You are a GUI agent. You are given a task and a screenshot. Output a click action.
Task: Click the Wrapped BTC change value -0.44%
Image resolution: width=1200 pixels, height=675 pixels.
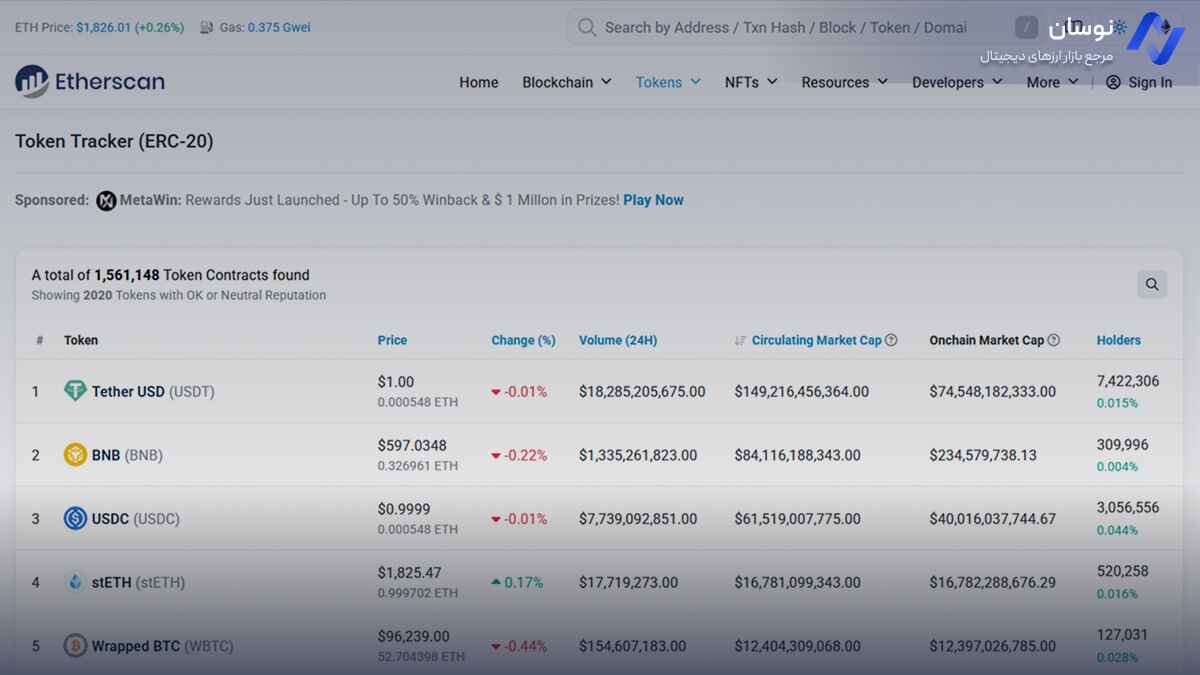pos(526,646)
